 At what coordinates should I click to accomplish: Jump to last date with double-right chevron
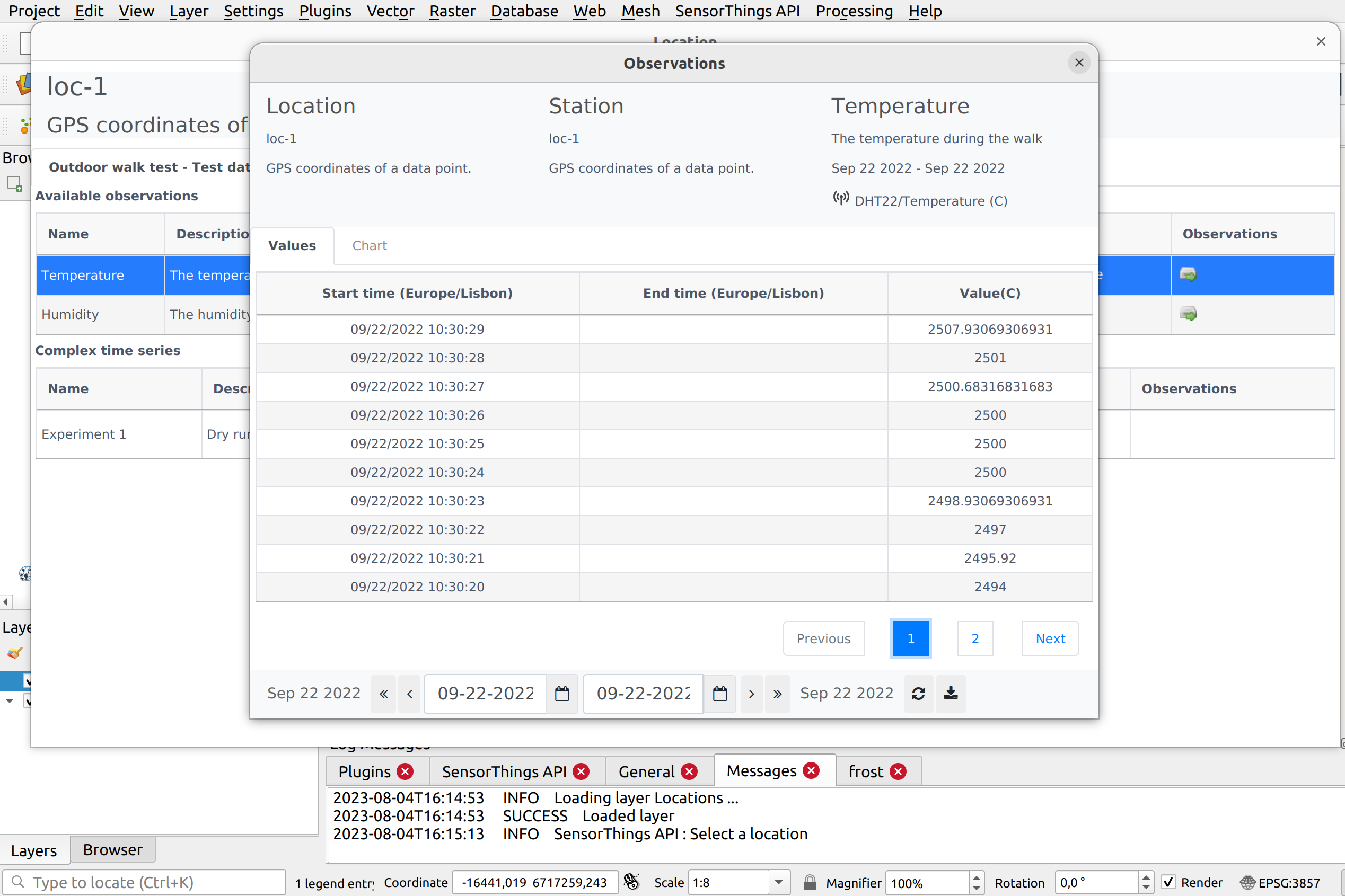777,693
